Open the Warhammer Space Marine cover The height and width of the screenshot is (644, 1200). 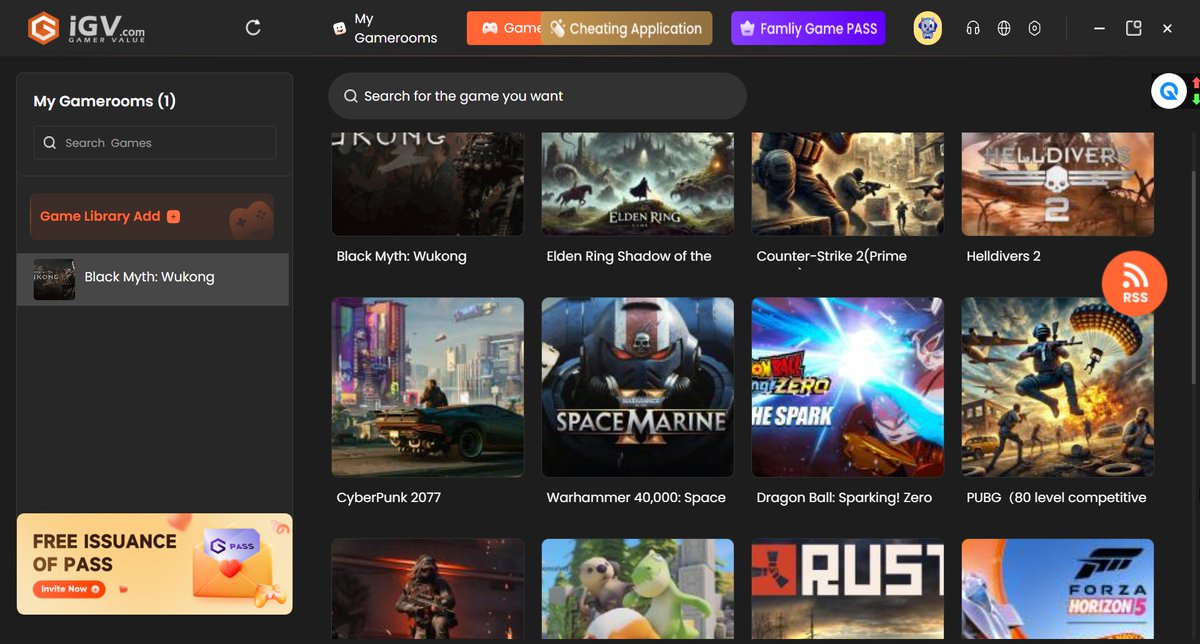[x=637, y=387]
